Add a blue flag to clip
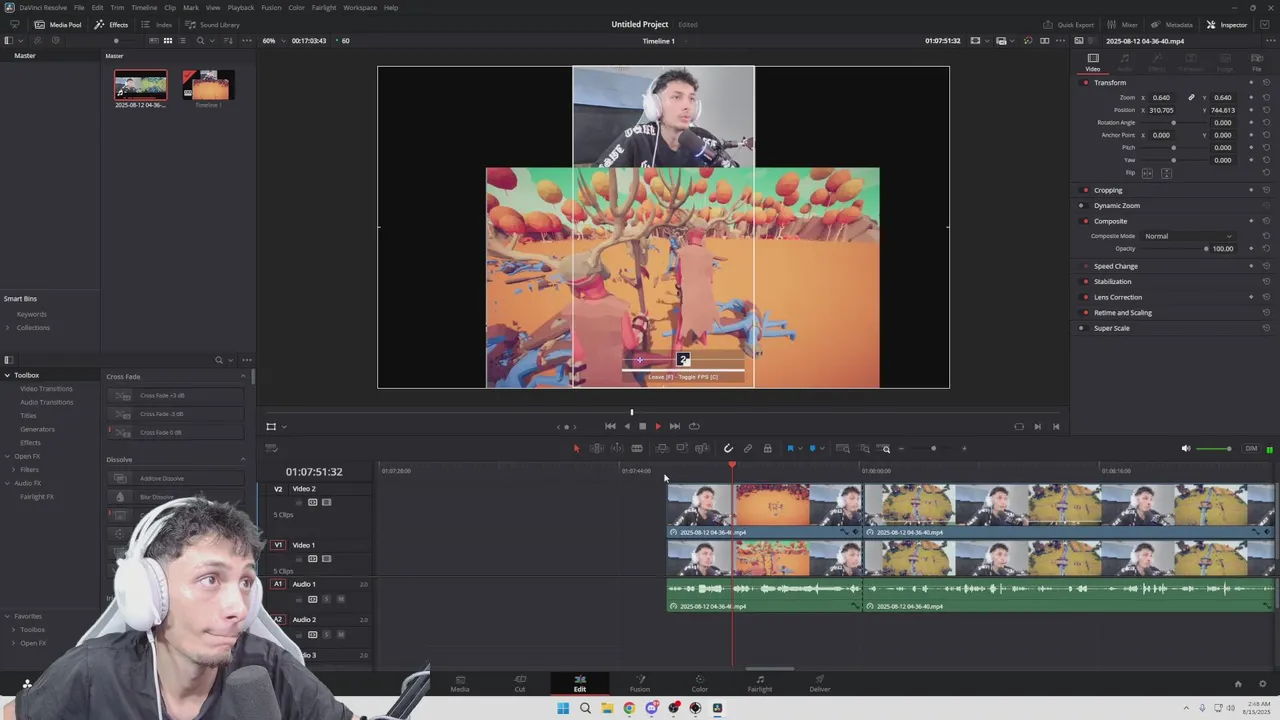The width and height of the screenshot is (1280, 720). 790,448
